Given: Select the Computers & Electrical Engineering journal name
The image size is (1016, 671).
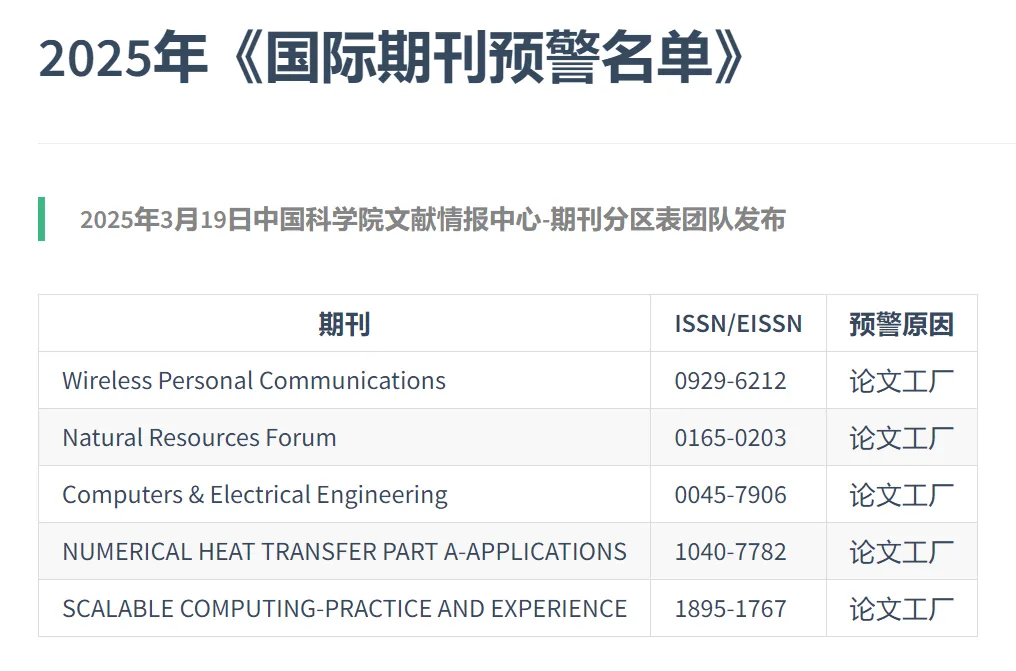Looking at the screenshot, I should click(x=255, y=495).
